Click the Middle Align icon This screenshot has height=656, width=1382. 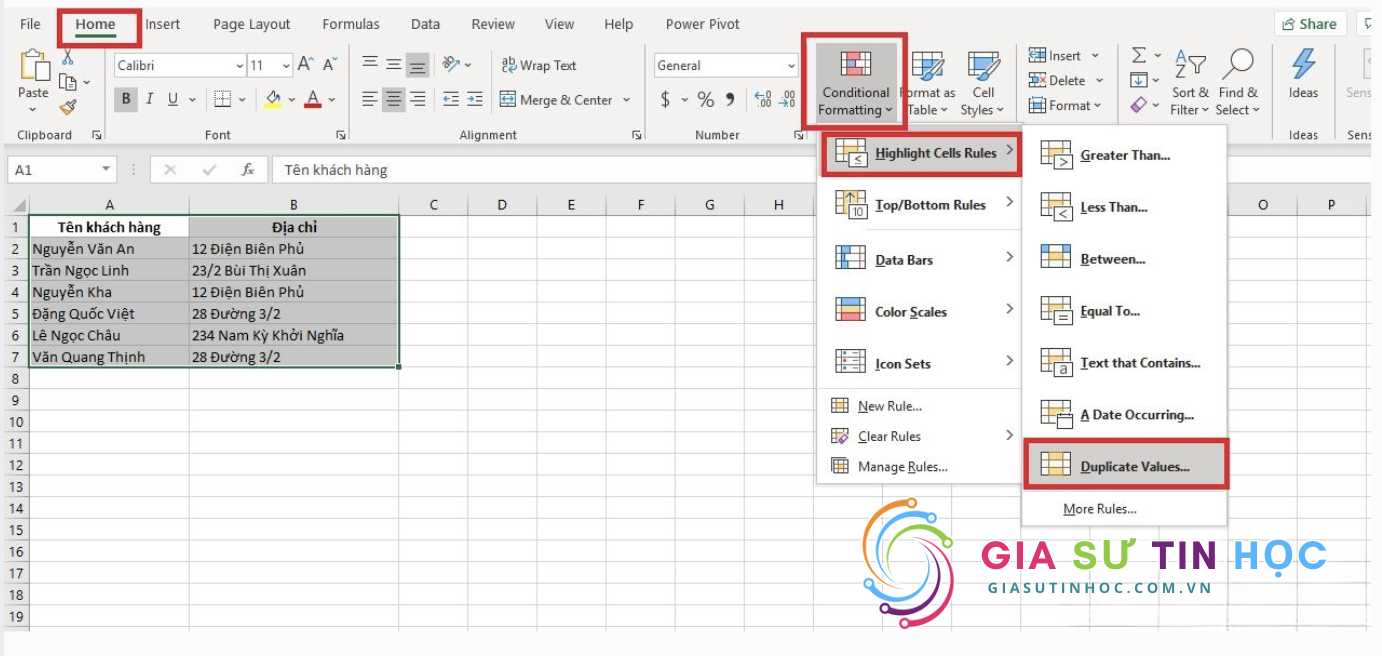[394, 64]
